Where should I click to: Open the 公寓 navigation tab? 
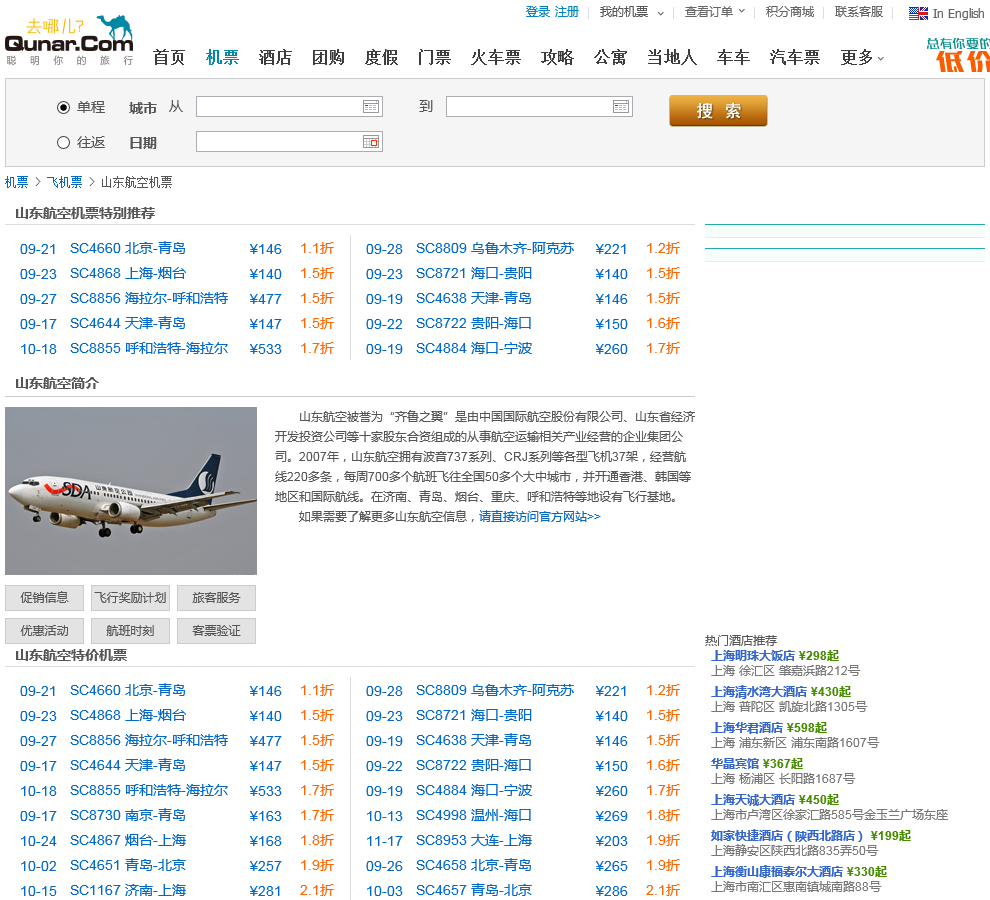(x=611, y=57)
